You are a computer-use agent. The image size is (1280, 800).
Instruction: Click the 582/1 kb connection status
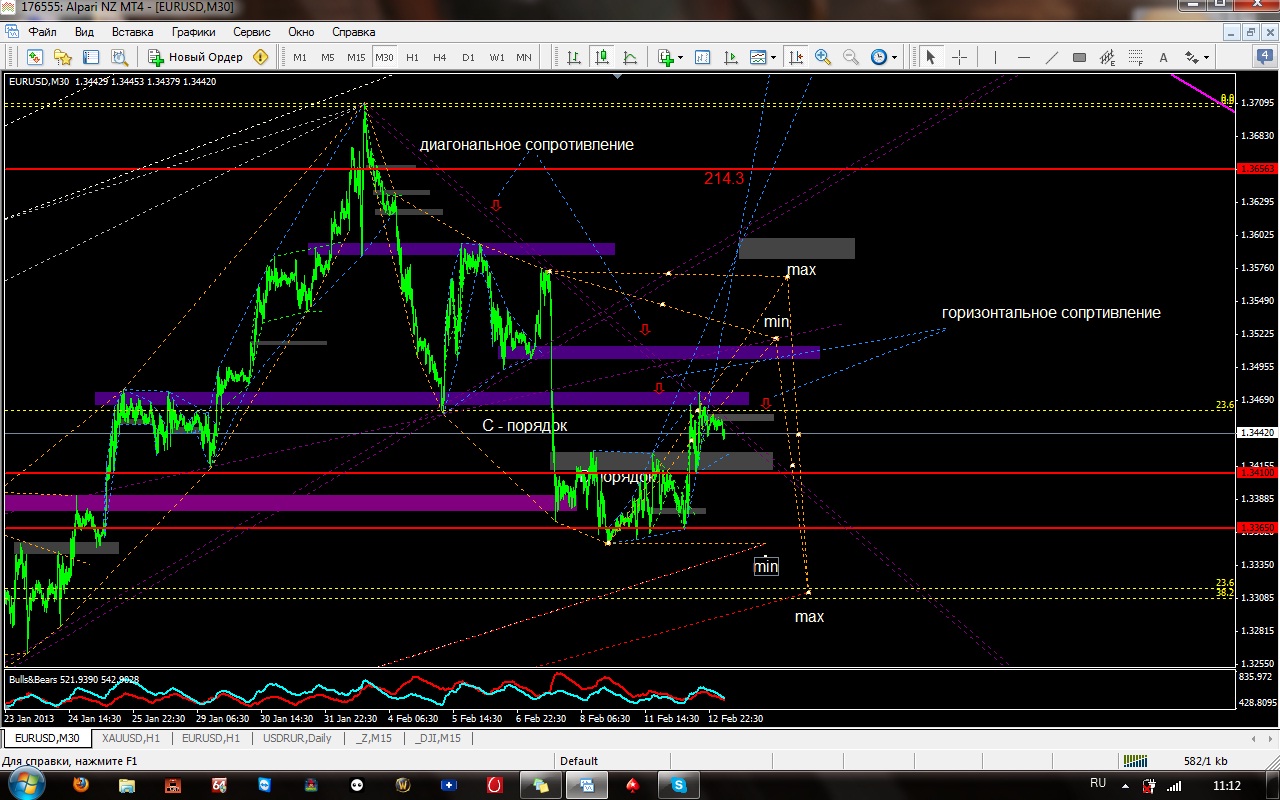(1204, 761)
